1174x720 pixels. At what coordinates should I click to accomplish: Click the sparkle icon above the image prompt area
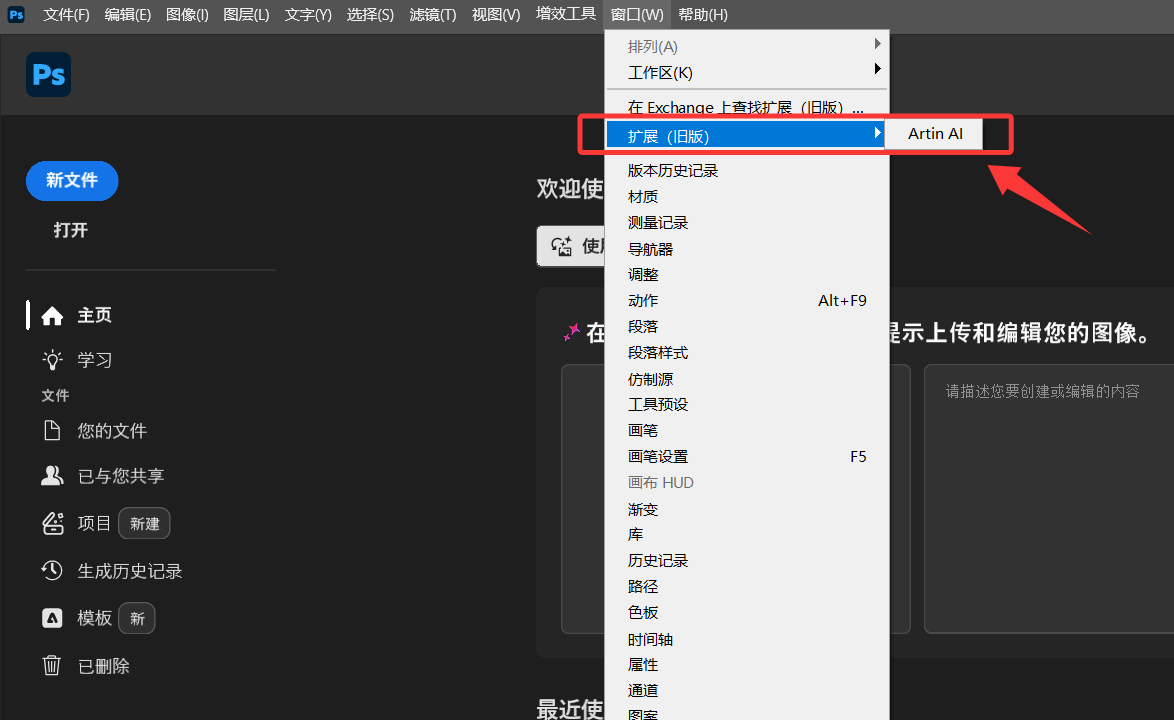[x=572, y=332]
